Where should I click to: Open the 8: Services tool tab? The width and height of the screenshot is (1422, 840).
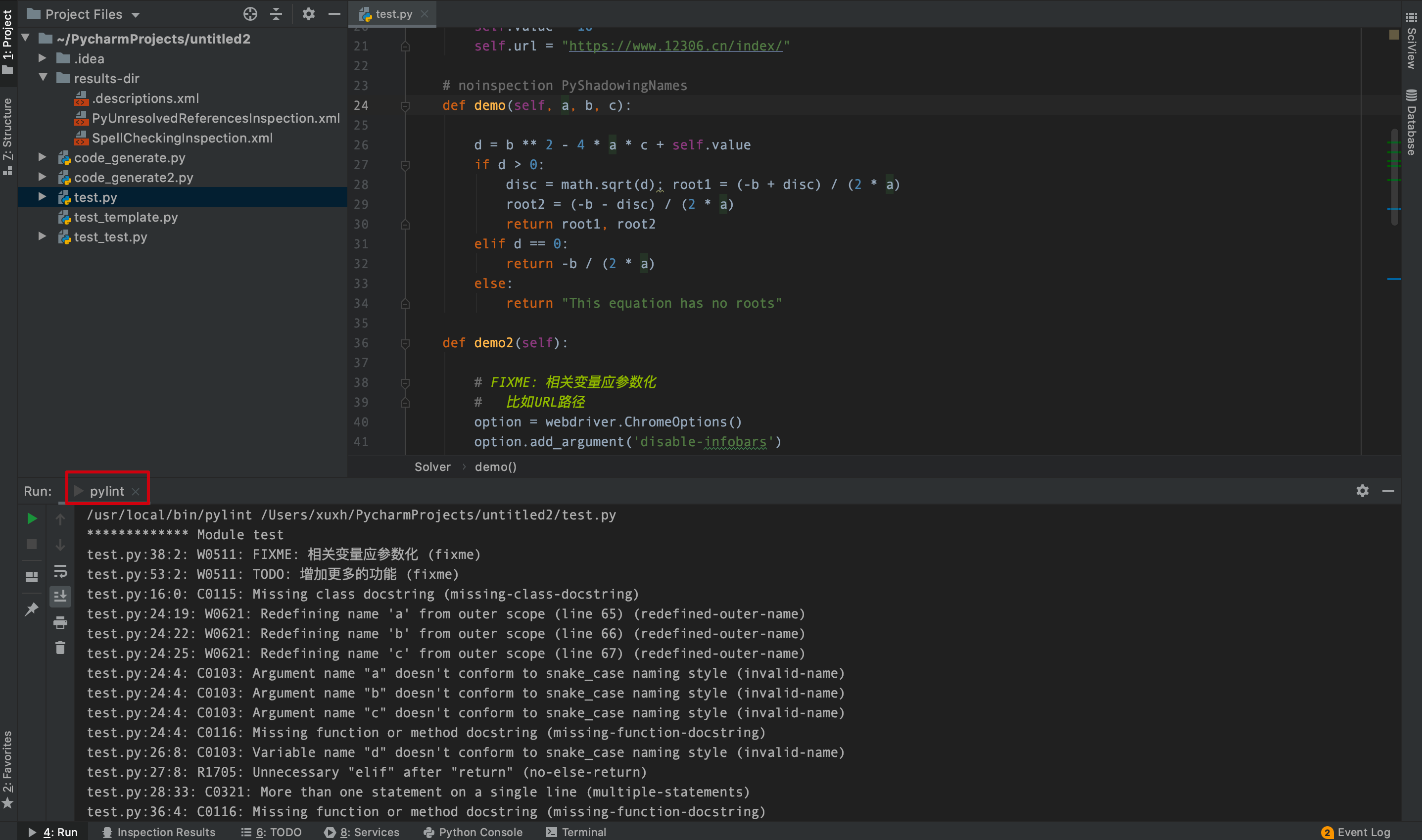pyautogui.click(x=362, y=832)
